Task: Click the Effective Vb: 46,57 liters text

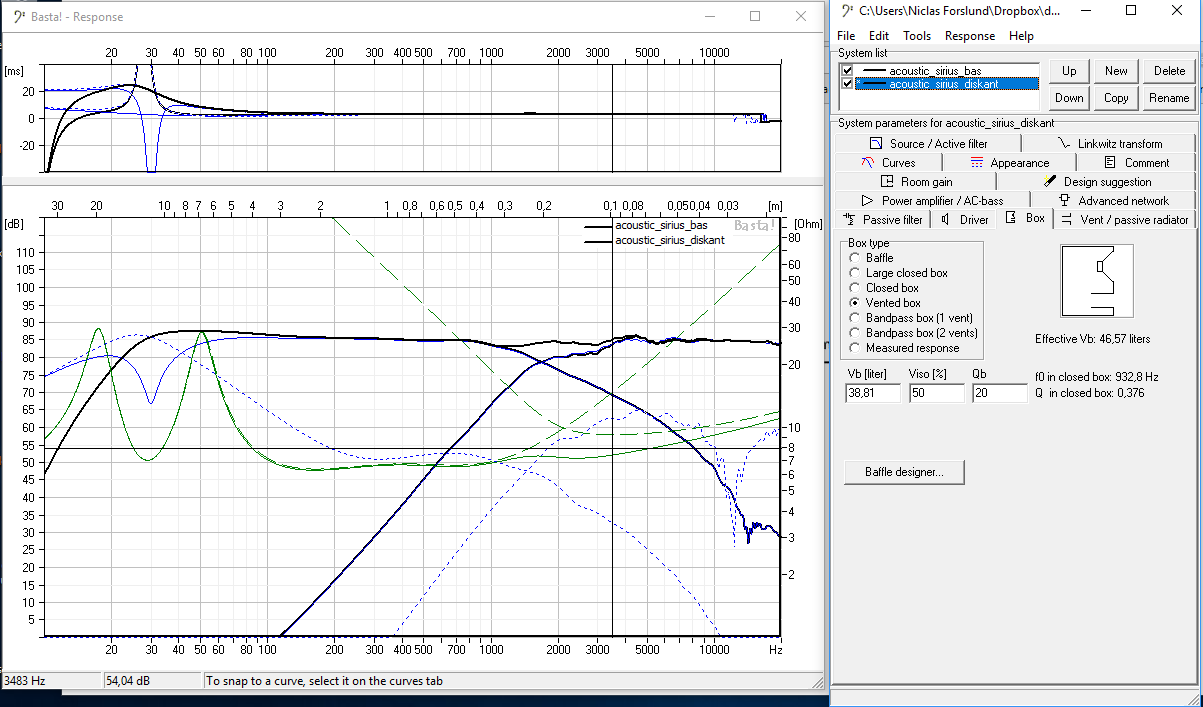Action: point(1092,339)
